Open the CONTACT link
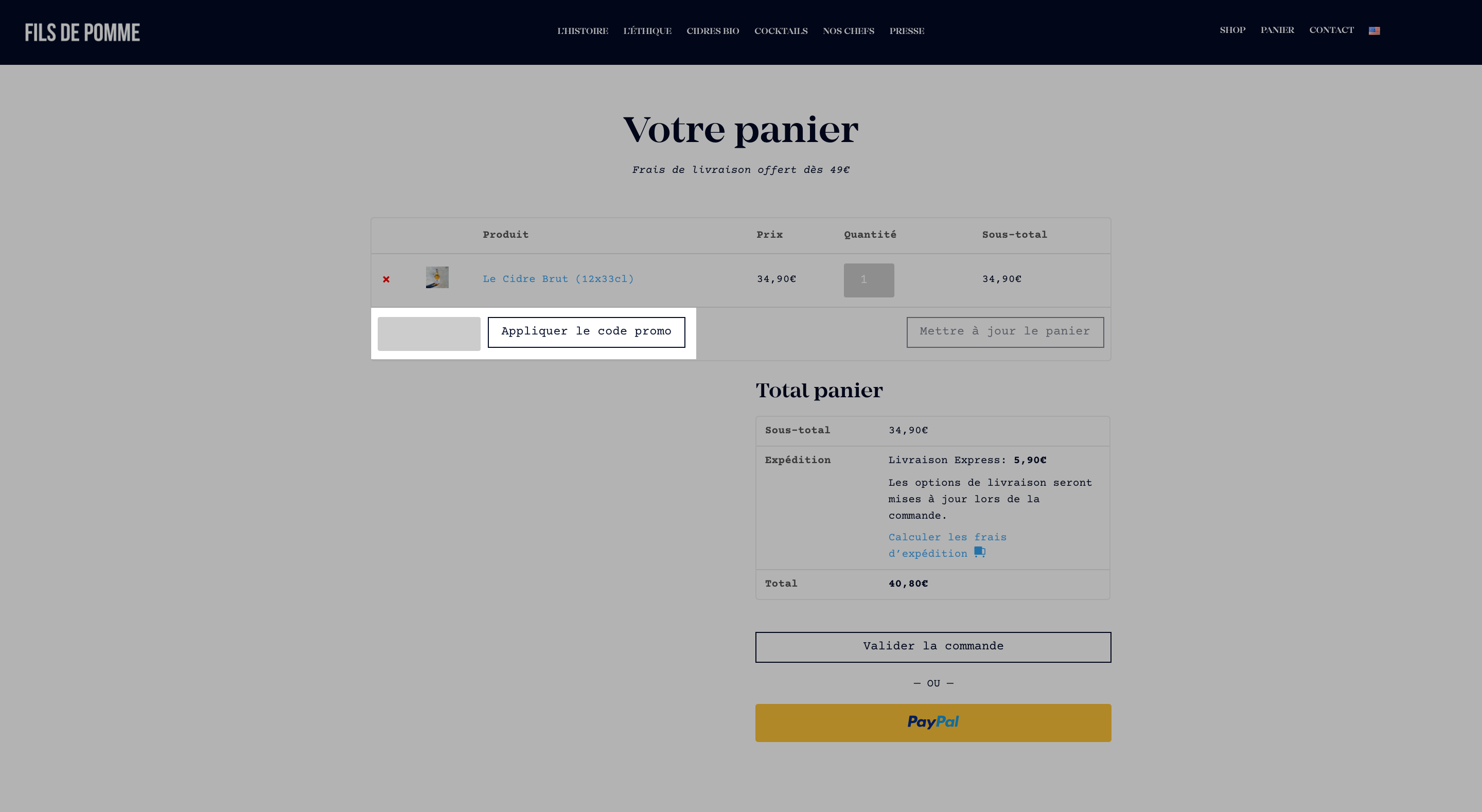The width and height of the screenshot is (1482, 812). pyautogui.click(x=1331, y=30)
